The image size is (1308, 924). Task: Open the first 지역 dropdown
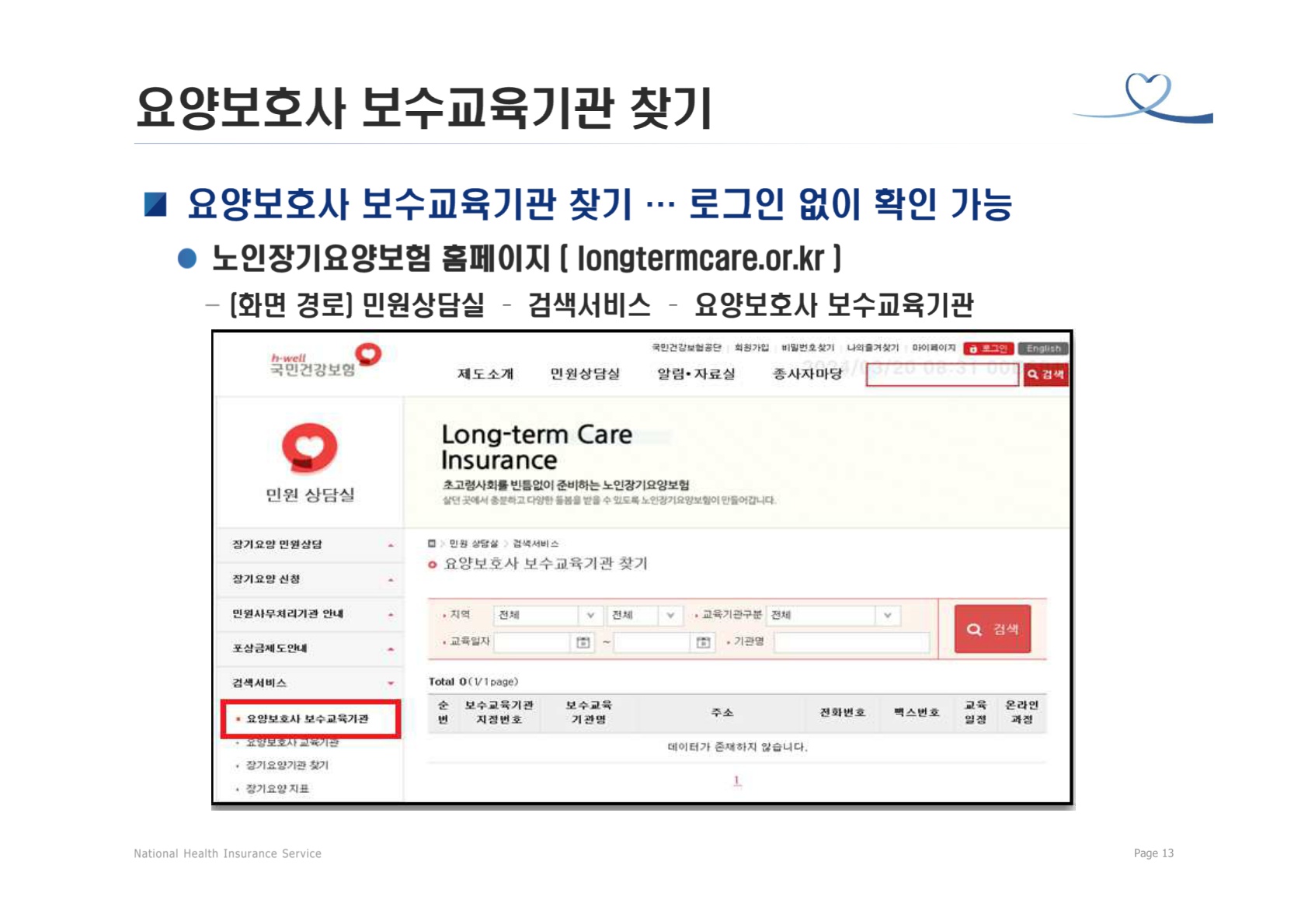click(x=548, y=615)
